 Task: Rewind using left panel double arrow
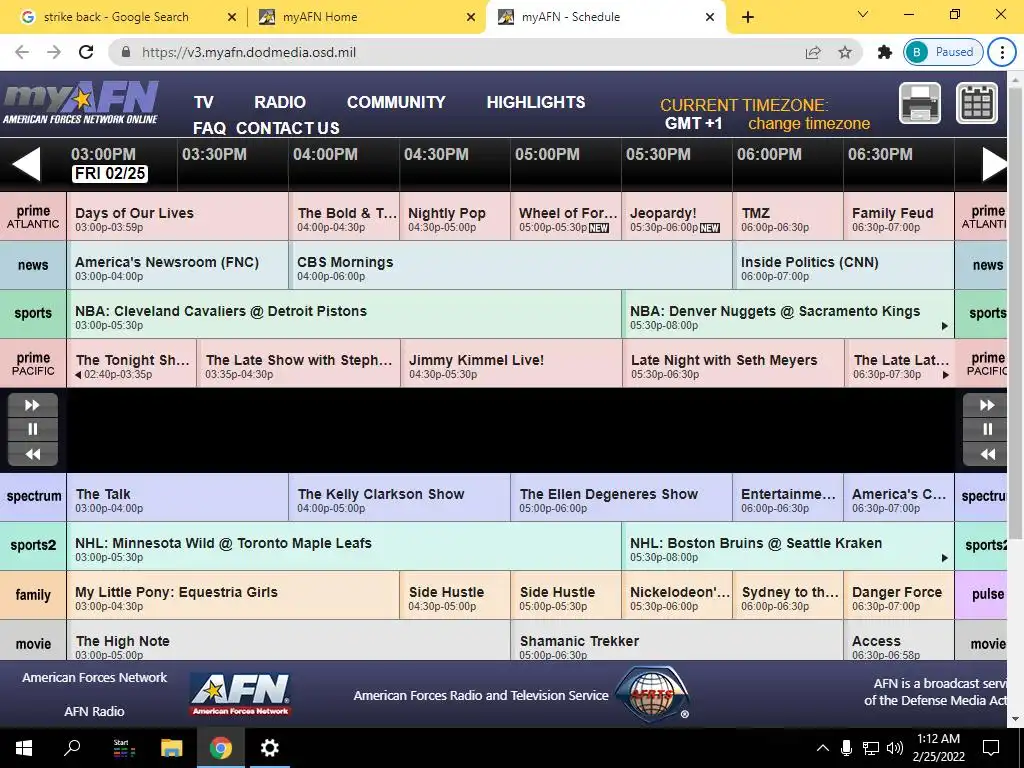[x=33, y=454]
